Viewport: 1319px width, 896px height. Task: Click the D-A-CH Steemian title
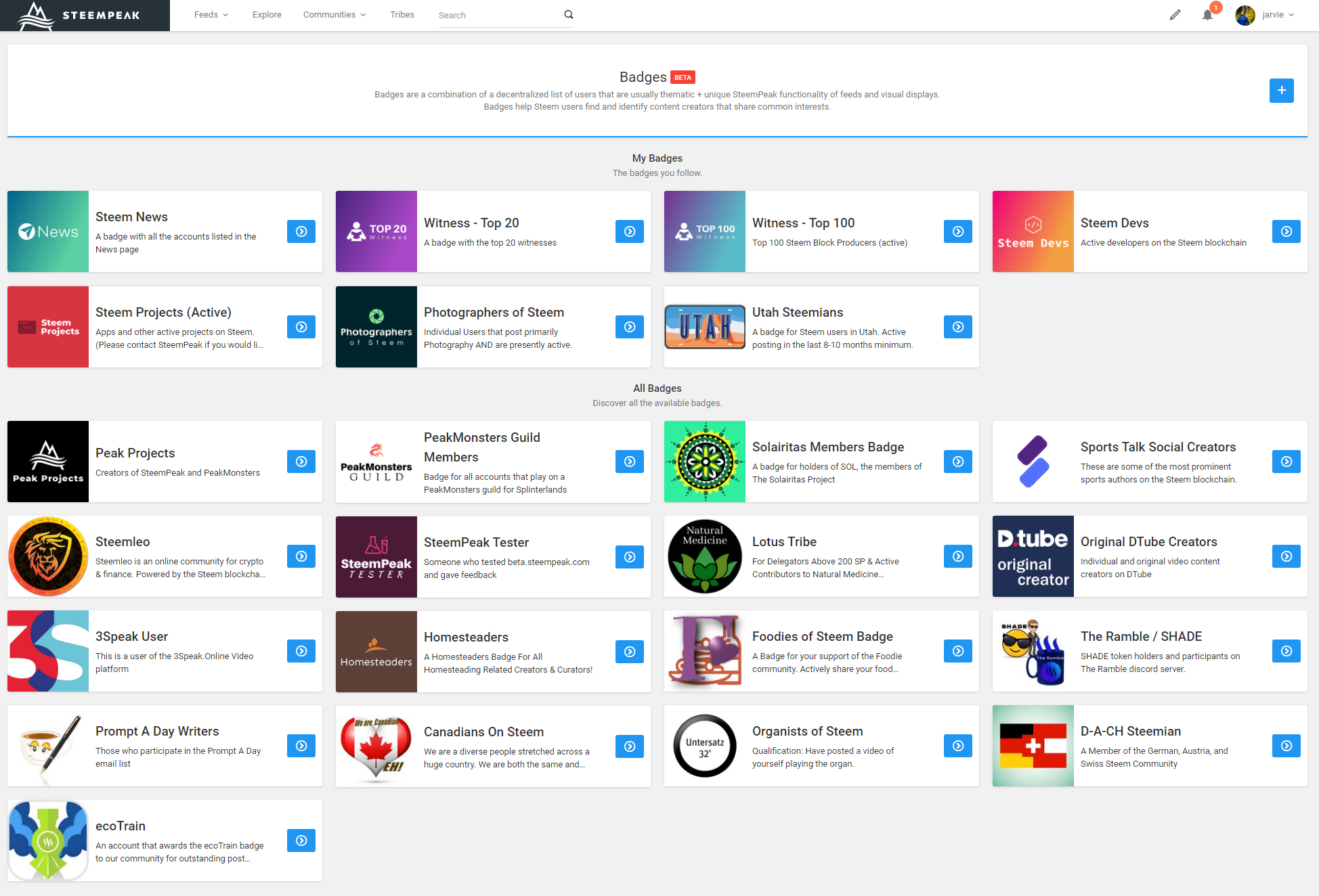click(x=1130, y=731)
